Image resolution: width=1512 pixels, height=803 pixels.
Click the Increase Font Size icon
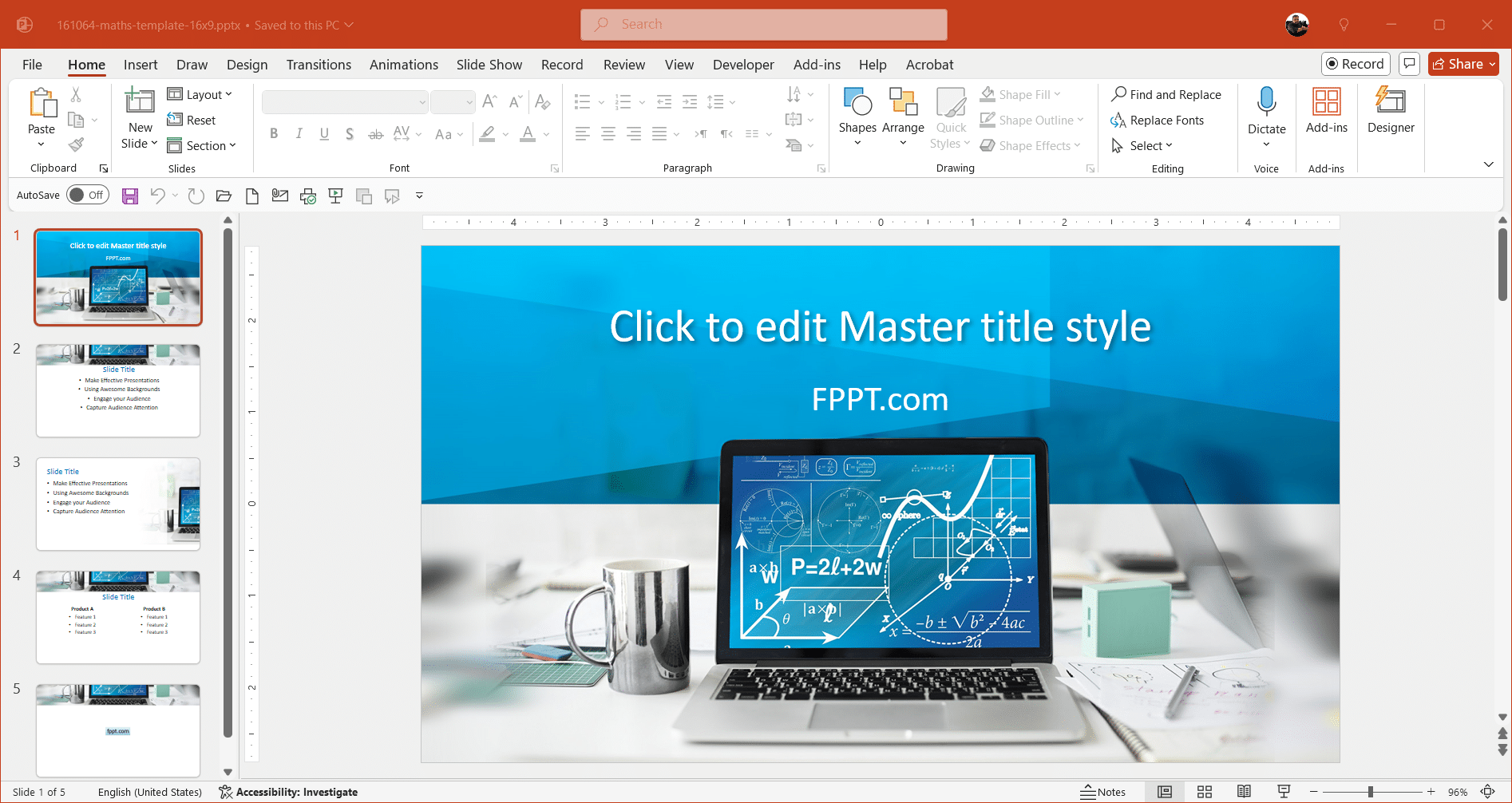point(489,101)
